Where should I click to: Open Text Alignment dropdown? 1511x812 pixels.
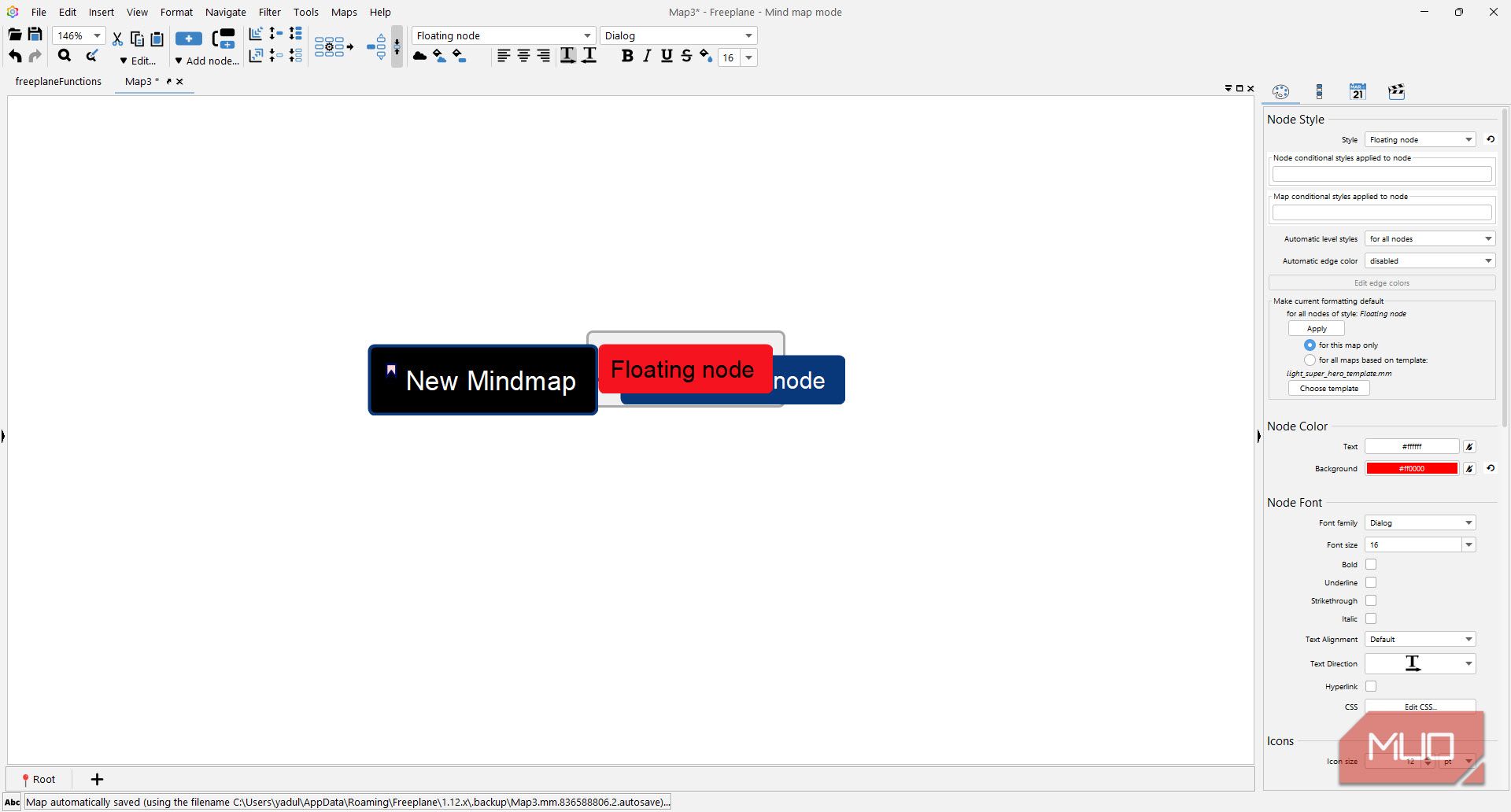pyautogui.click(x=1420, y=639)
